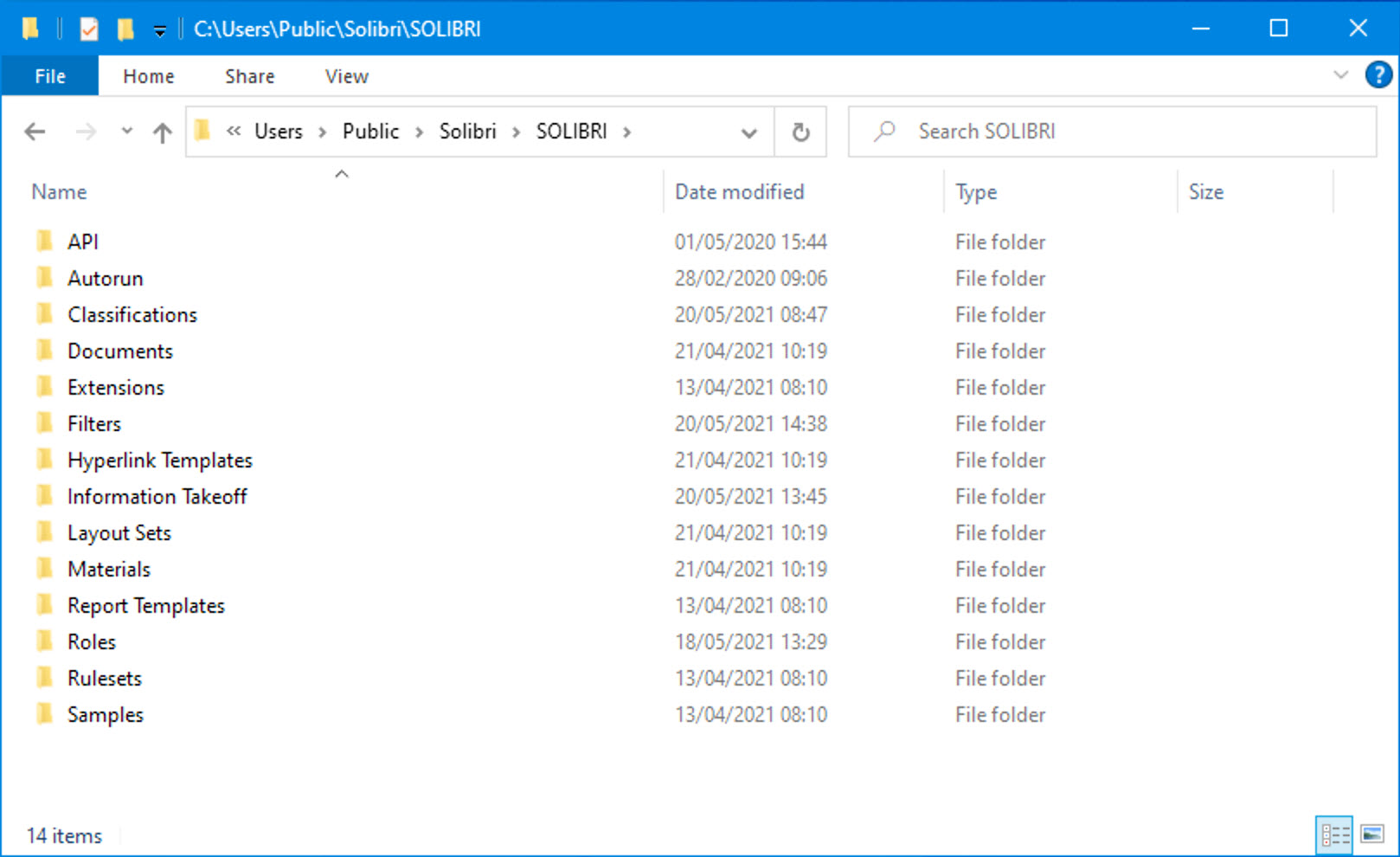Screen dimensions: 1400x857
Task: Click the search magnifier icon
Action: 883,132
